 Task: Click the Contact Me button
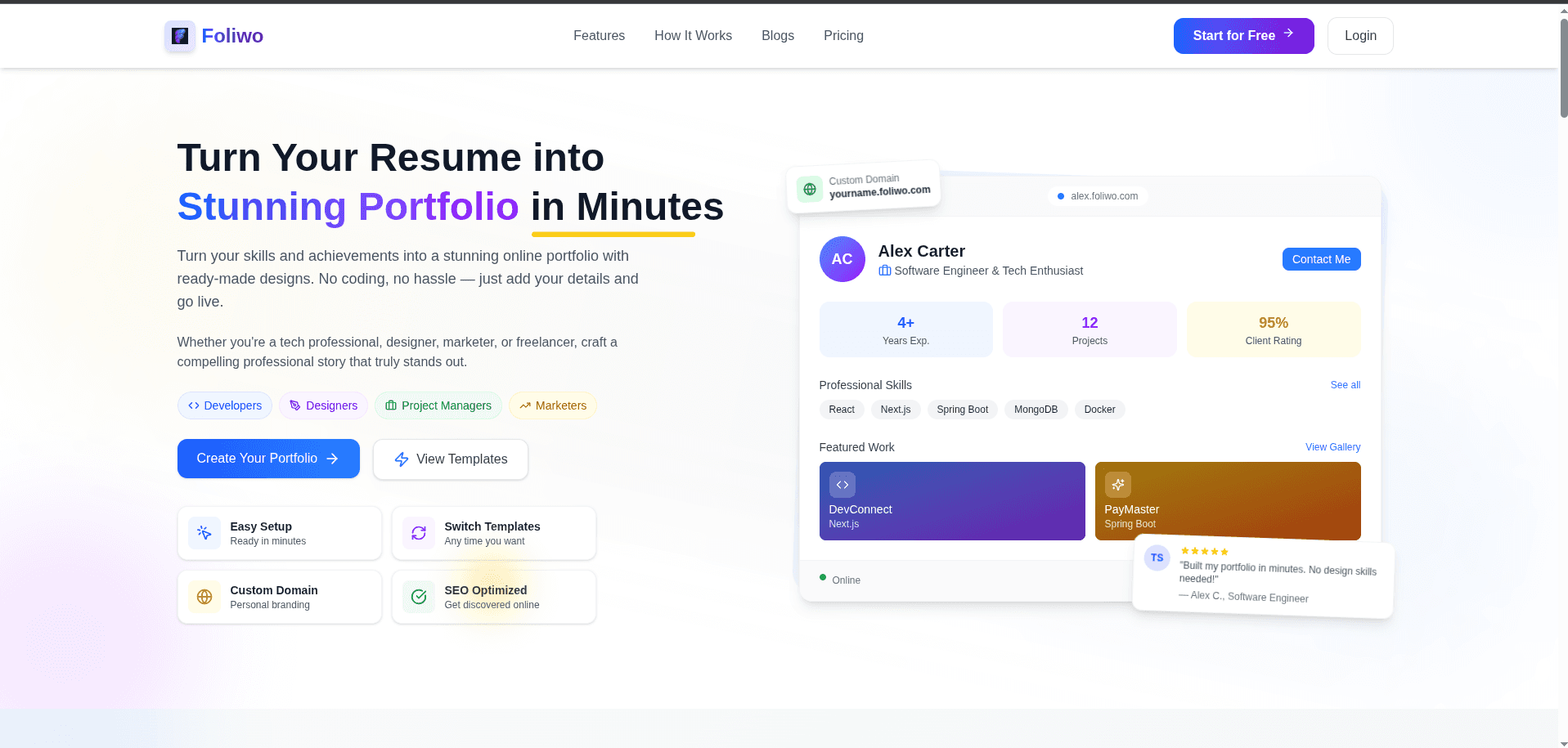tap(1321, 259)
